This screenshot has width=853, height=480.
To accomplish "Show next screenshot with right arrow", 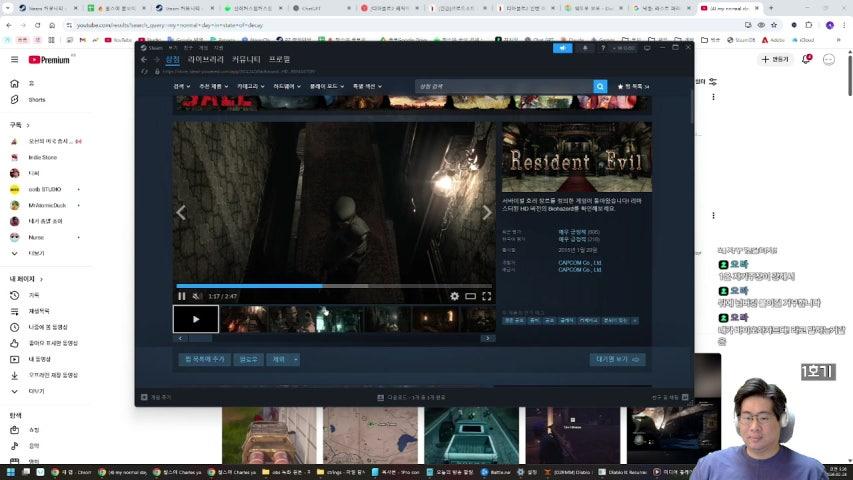I will (487, 212).
